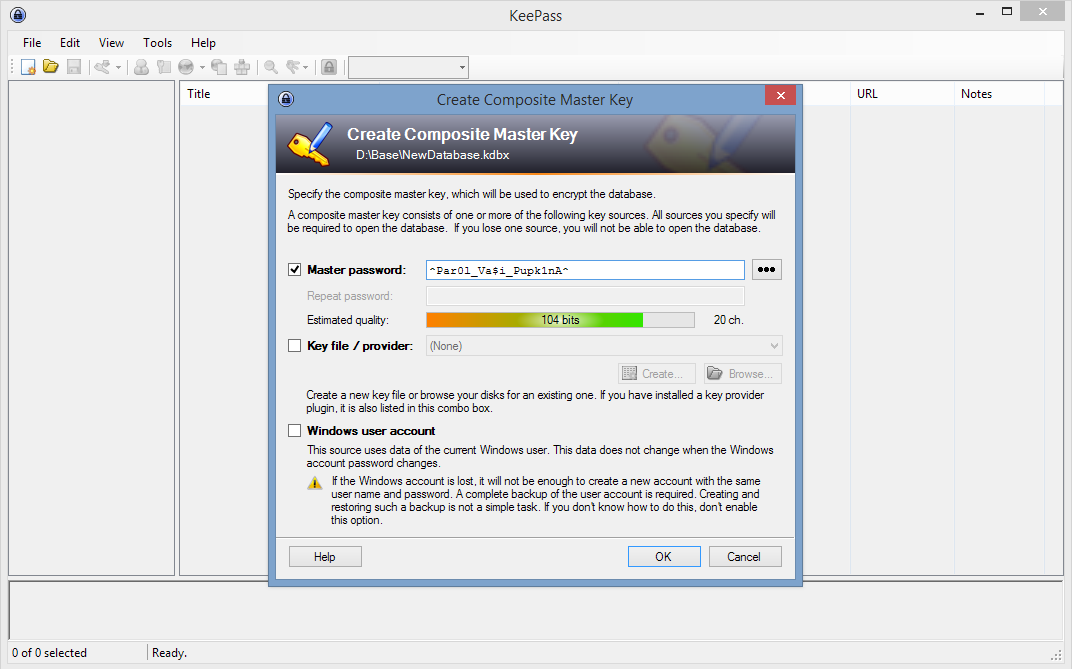Viewport: 1072px width, 669px height.
Task: Open the dropdown next to the Find icon
Action: pos(305,66)
